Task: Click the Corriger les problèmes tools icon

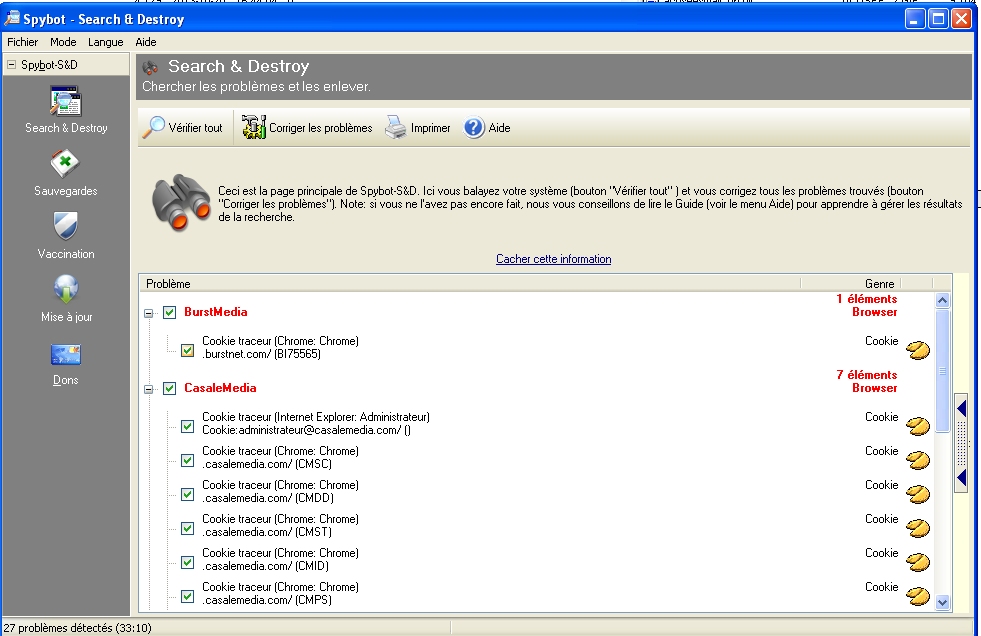Action: (x=254, y=128)
